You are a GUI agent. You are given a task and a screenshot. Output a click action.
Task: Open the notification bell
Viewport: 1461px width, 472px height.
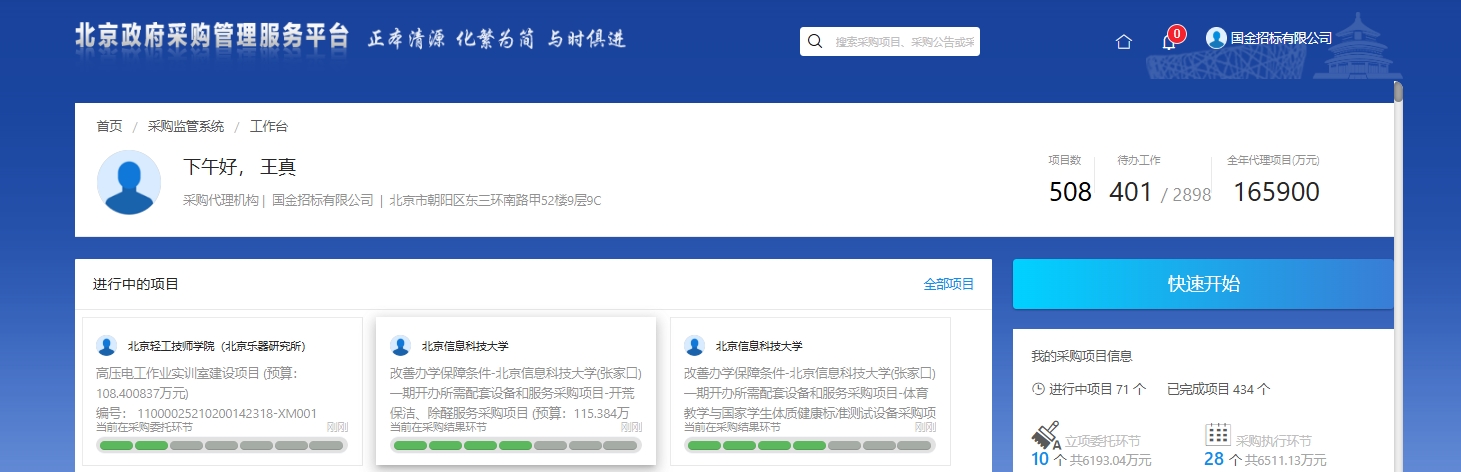1168,41
